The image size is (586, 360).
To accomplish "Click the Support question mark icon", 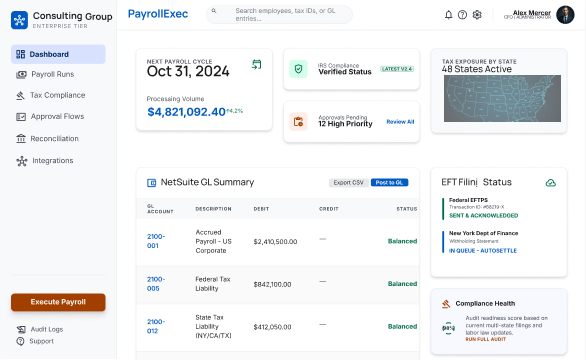I will (20, 341).
